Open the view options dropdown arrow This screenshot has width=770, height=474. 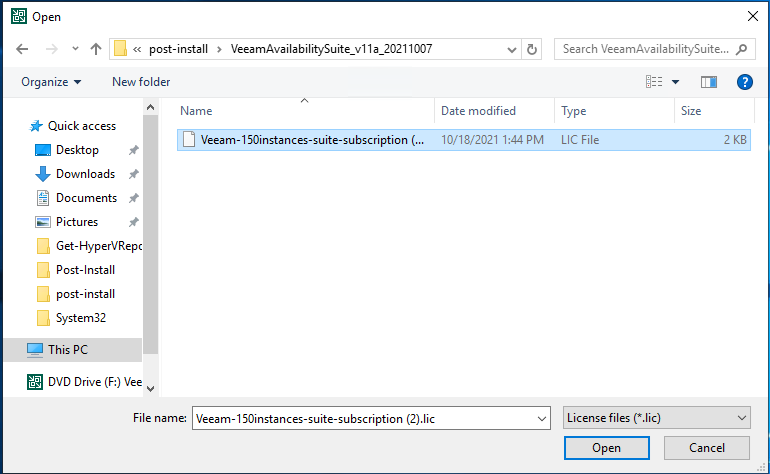click(x=676, y=82)
